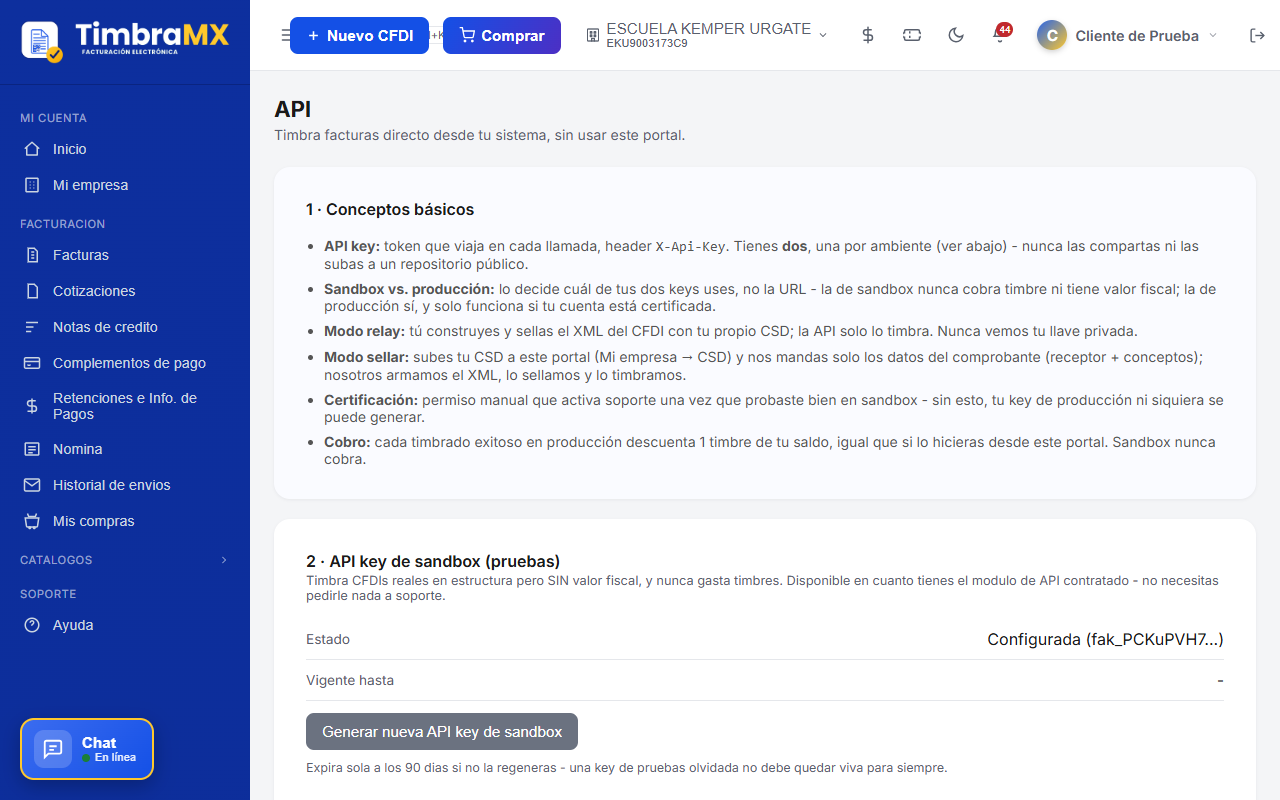Go to Inicio in the sidebar
1280x800 pixels.
(125, 149)
